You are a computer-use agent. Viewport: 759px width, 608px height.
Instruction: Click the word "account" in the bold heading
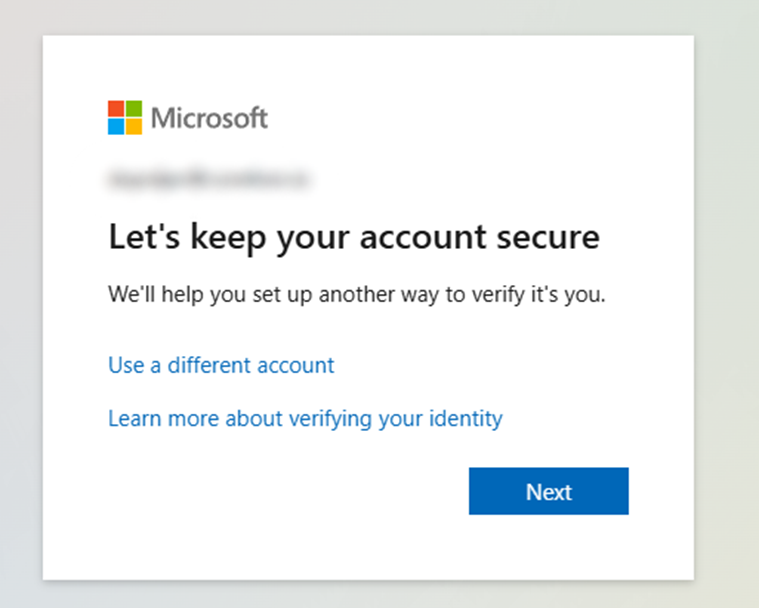click(x=424, y=238)
